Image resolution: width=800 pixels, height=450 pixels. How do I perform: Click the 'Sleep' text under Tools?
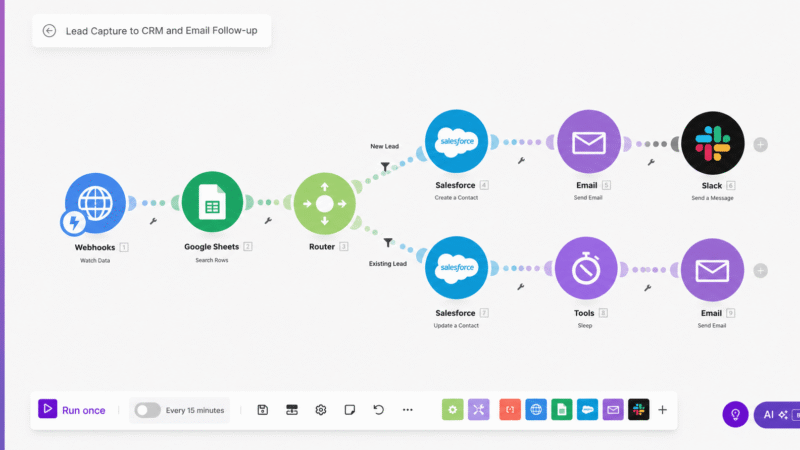(585, 326)
